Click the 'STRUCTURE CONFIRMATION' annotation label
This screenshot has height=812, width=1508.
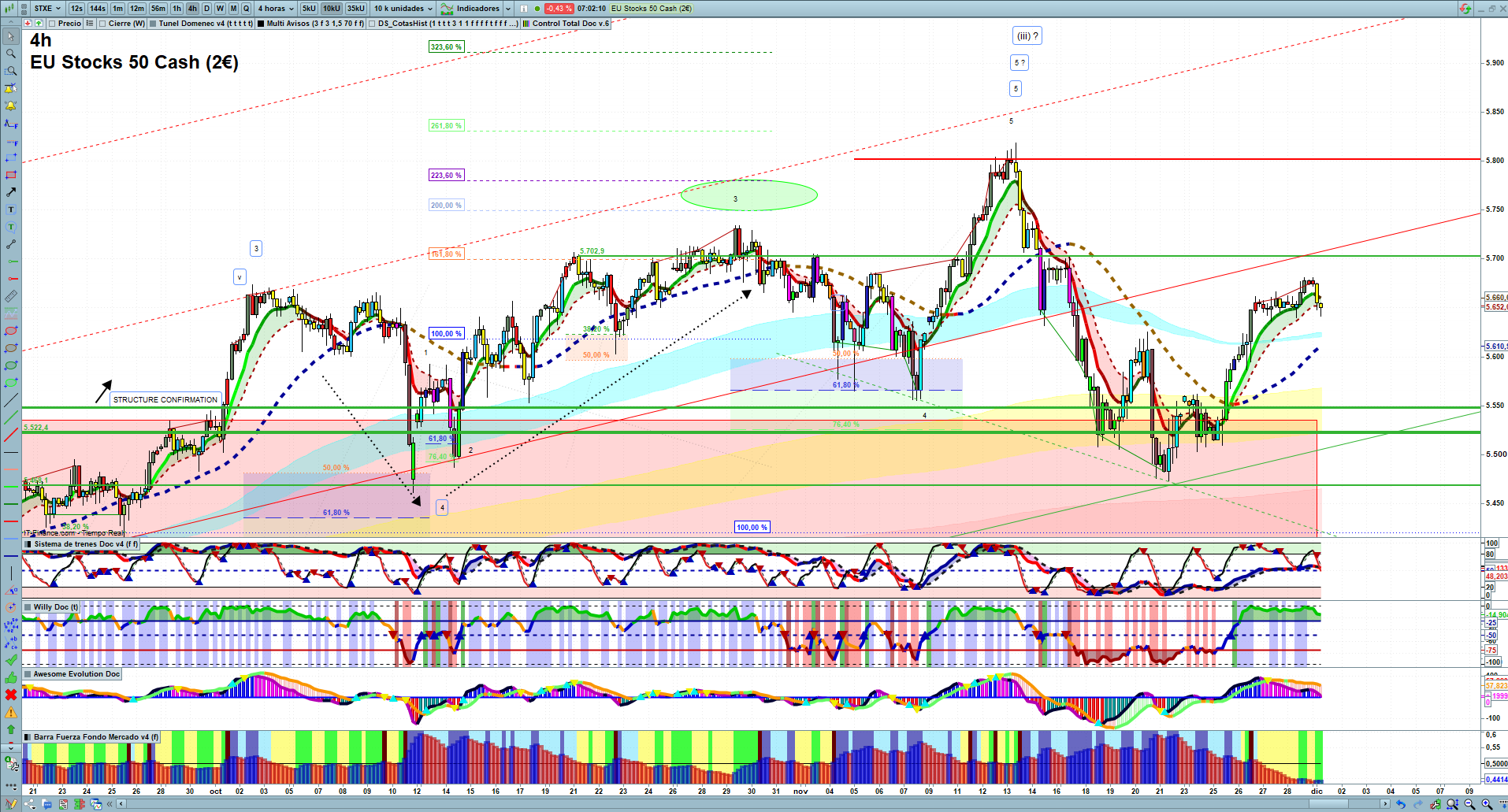[165, 399]
